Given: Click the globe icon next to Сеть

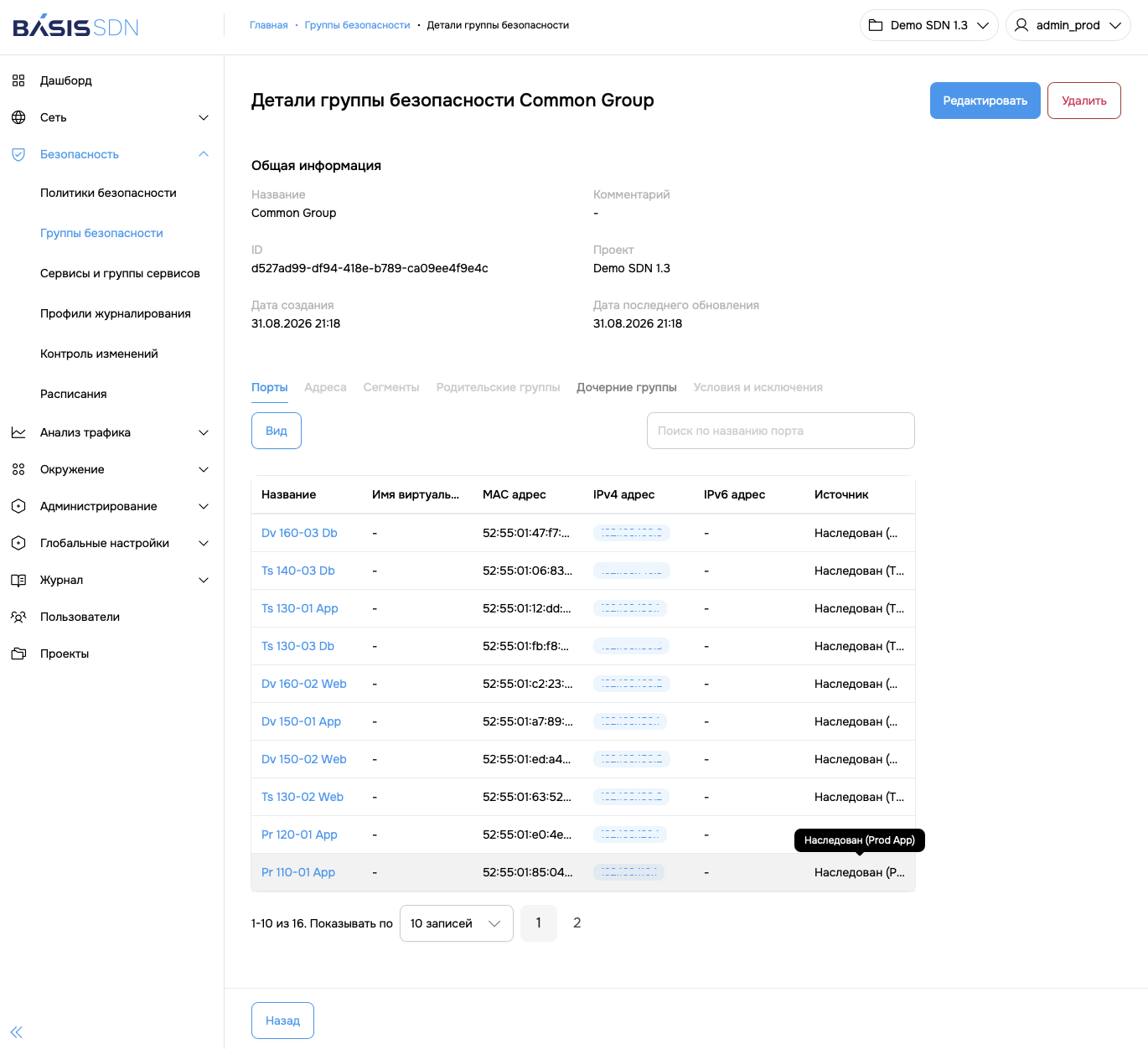Looking at the screenshot, I should click(x=18, y=117).
